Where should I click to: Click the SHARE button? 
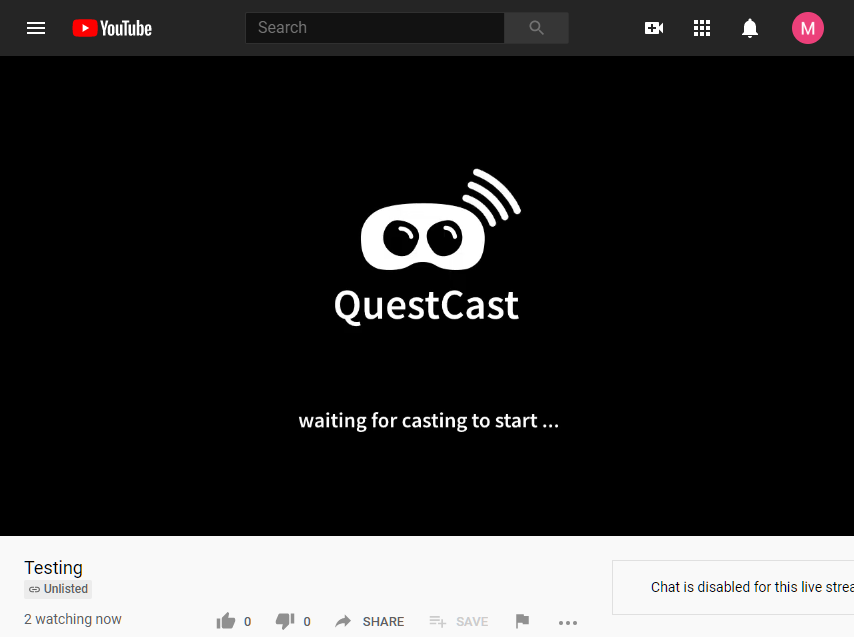369,621
